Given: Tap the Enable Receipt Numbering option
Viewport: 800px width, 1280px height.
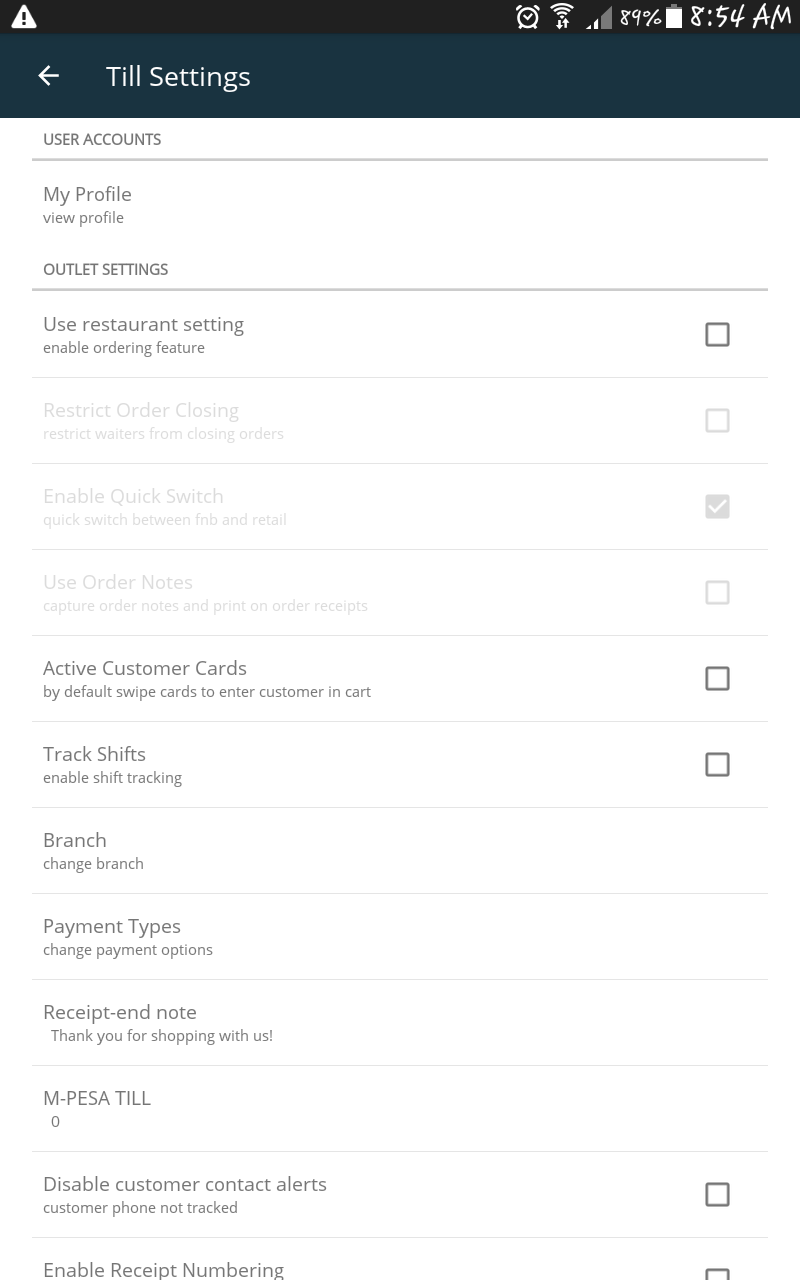Looking at the screenshot, I should click(163, 1268).
